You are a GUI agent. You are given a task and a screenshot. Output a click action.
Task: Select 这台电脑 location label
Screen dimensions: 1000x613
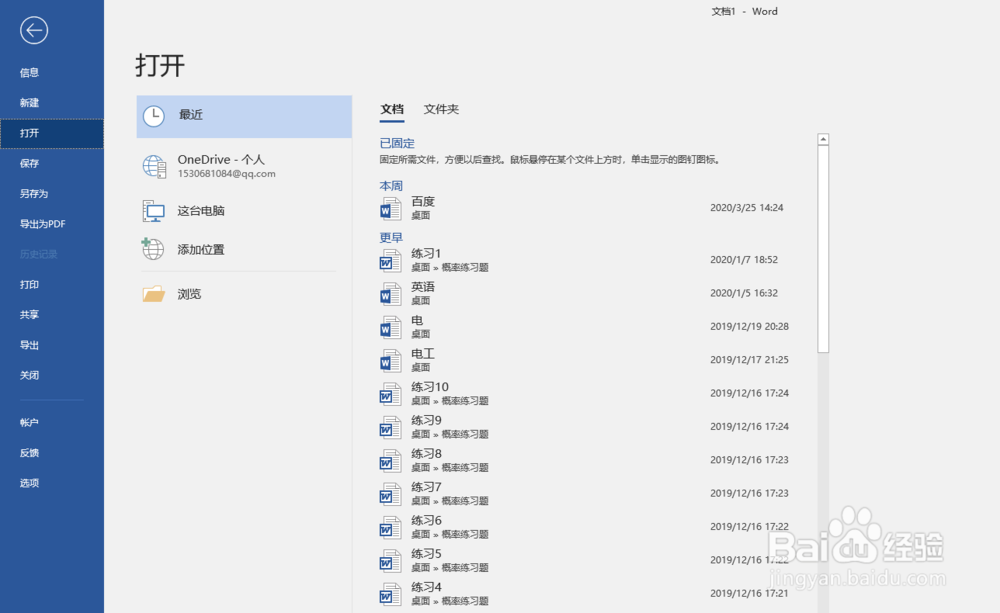201,211
